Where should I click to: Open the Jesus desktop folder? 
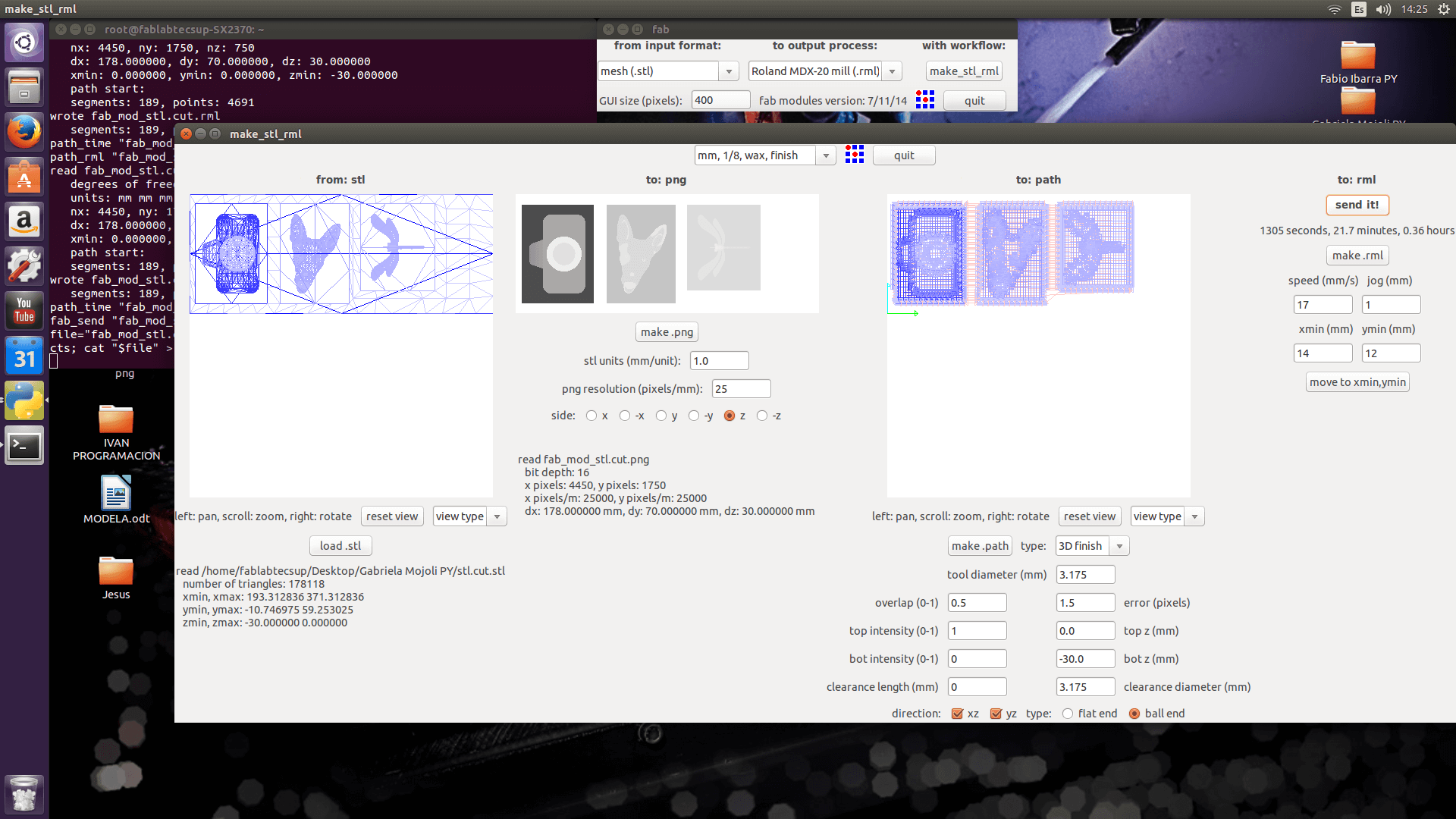tap(116, 578)
